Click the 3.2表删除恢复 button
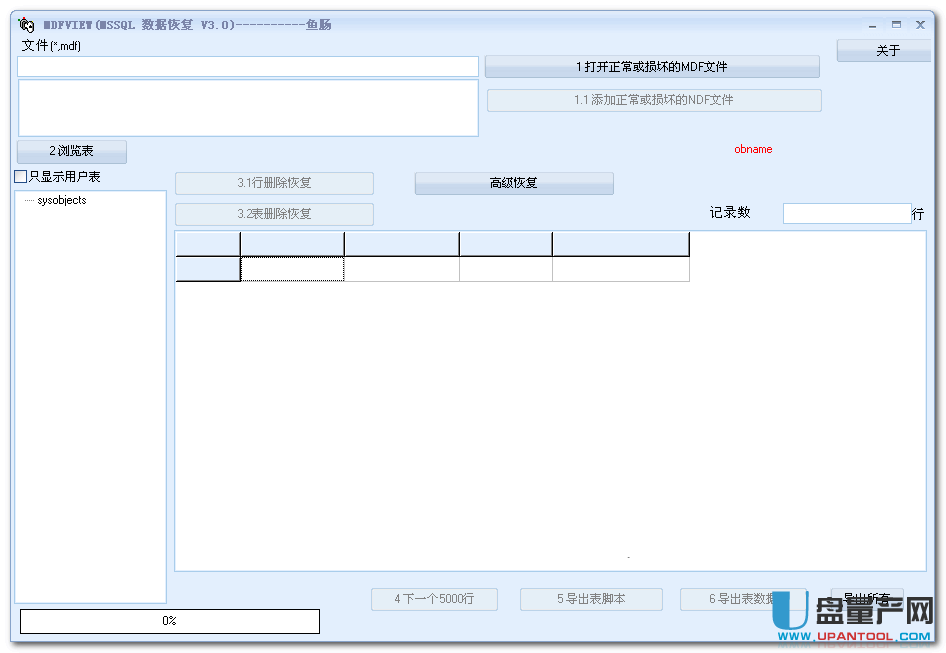This screenshot has width=946, height=653. (x=274, y=214)
